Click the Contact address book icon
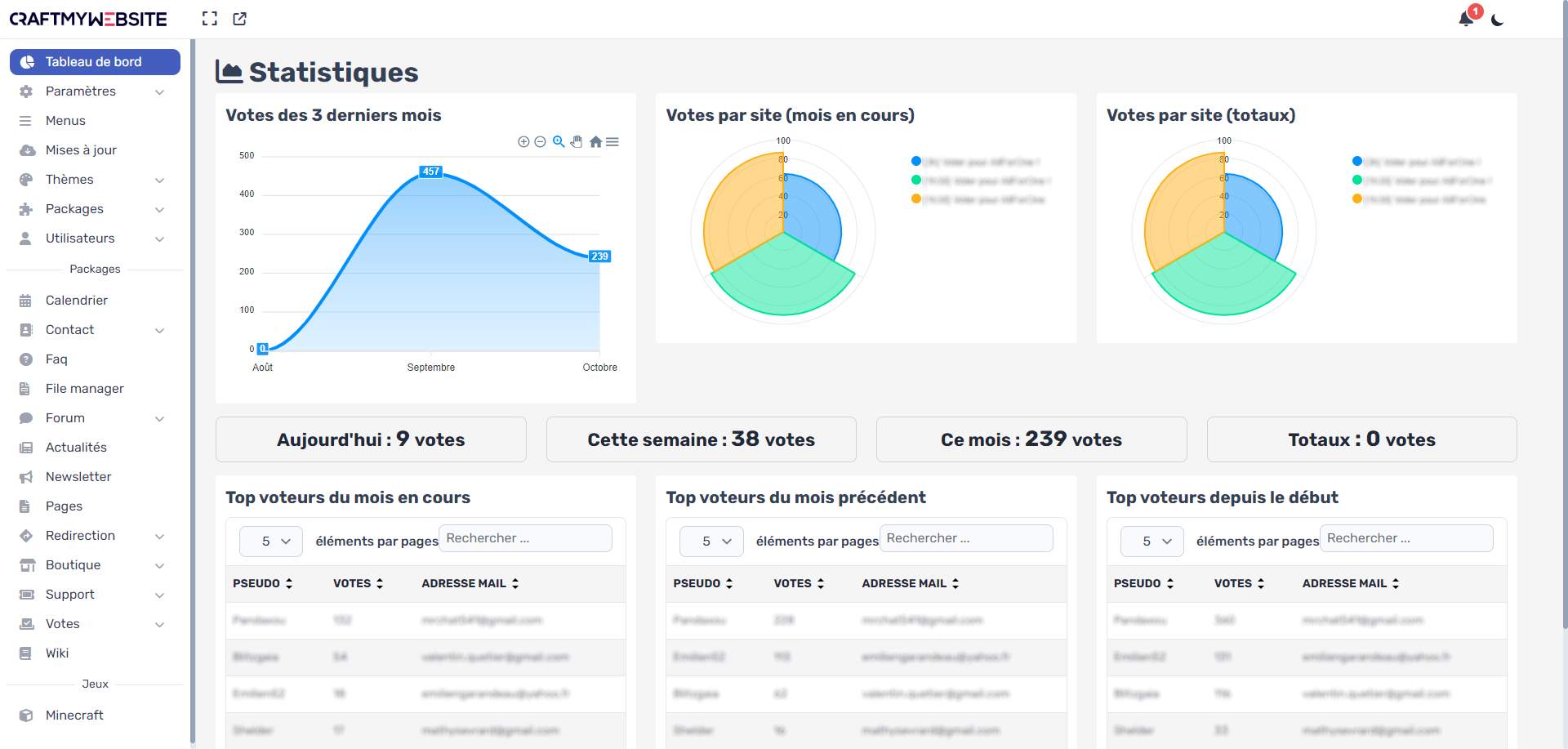The height and width of the screenshot is (749, 1568). pos(26,330)
